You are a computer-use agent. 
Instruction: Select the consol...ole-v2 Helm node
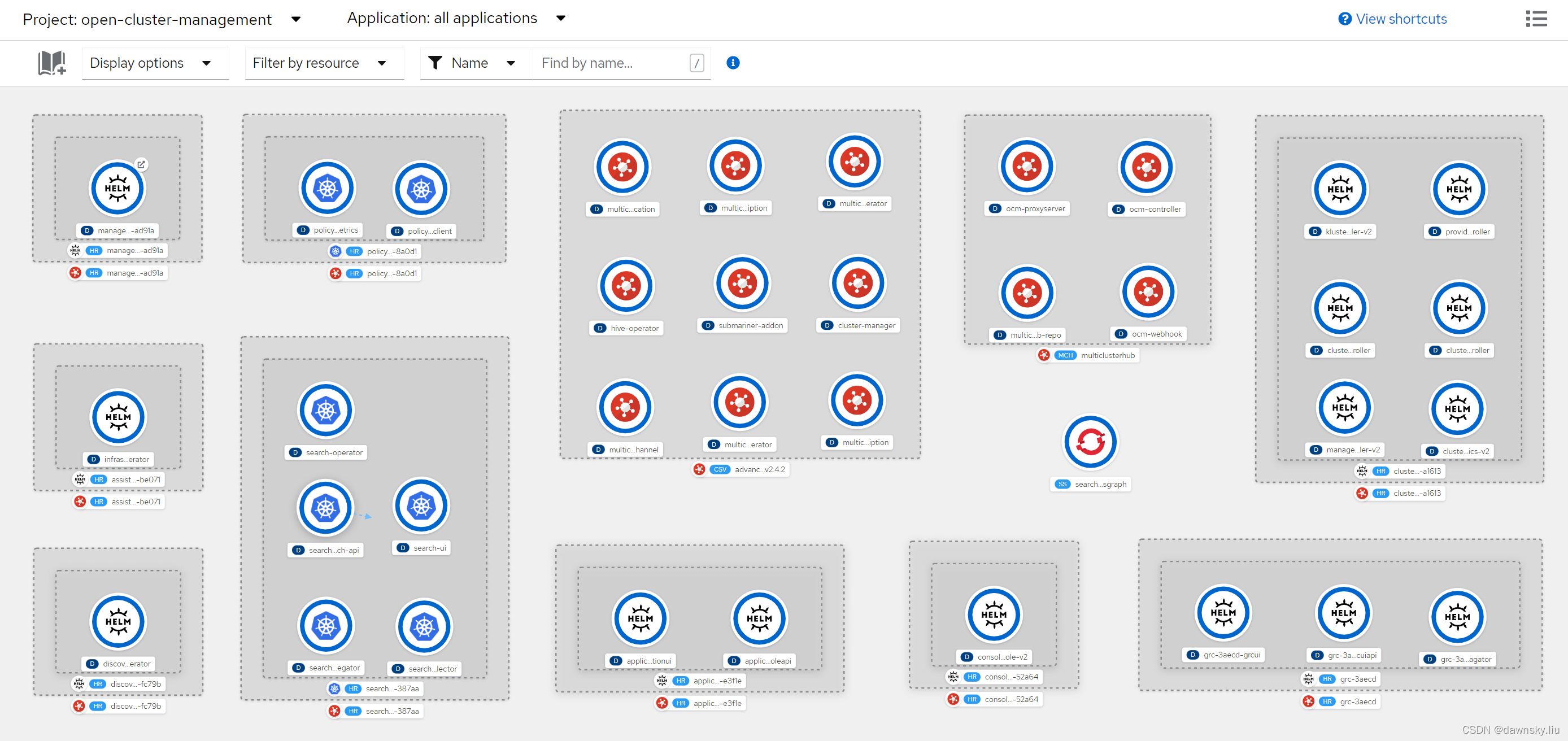click(994, 615)
